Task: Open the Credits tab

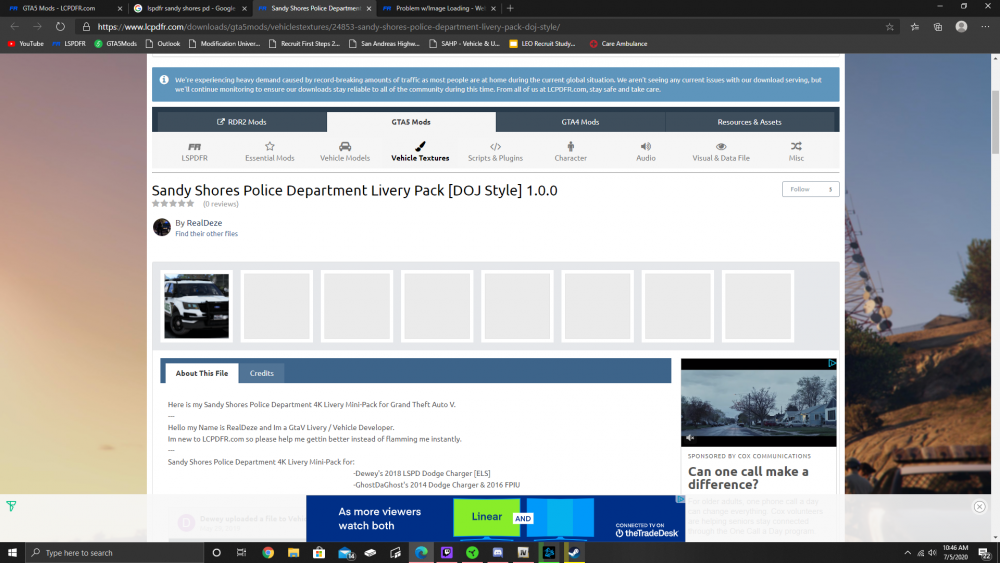Action: 261,373
